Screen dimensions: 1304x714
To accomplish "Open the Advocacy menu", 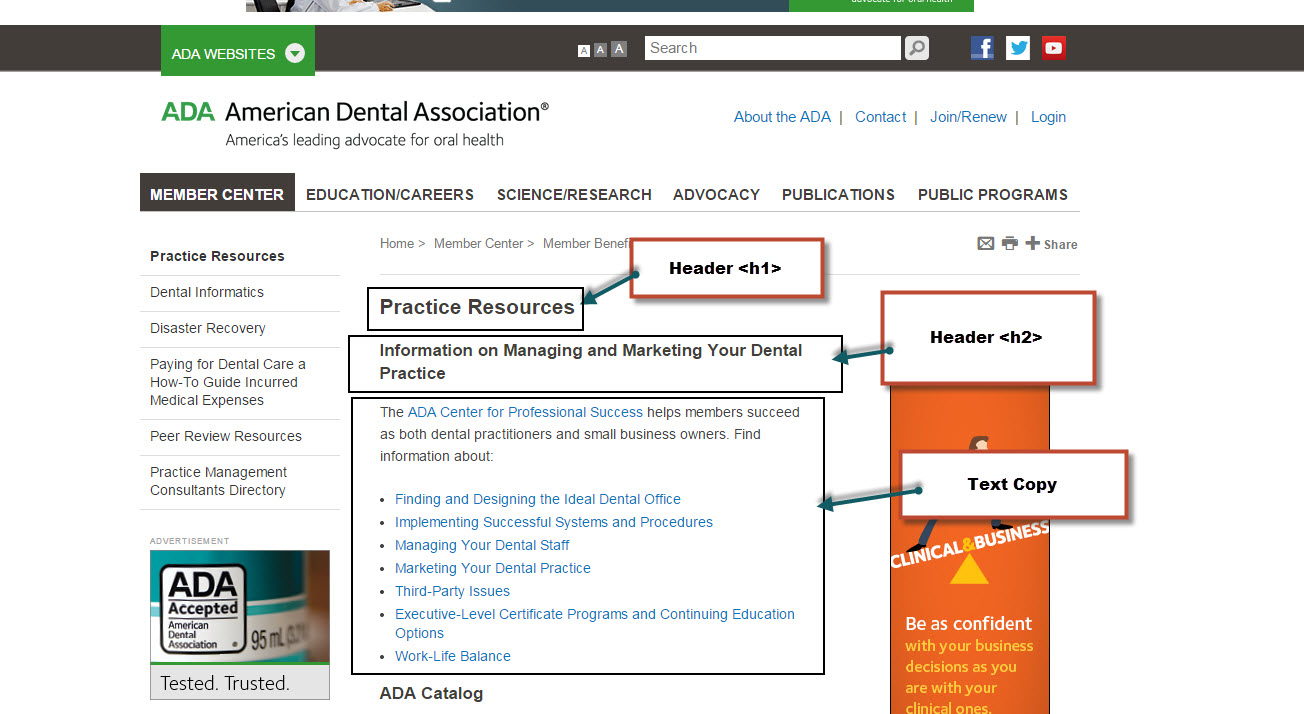I will coord(716,195).
